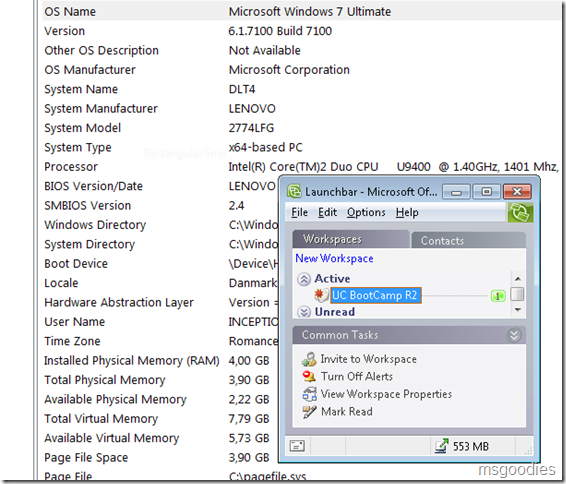Click Mark Read task
The height and width of the screenshot is (484, 566).
tap(347, 411)
